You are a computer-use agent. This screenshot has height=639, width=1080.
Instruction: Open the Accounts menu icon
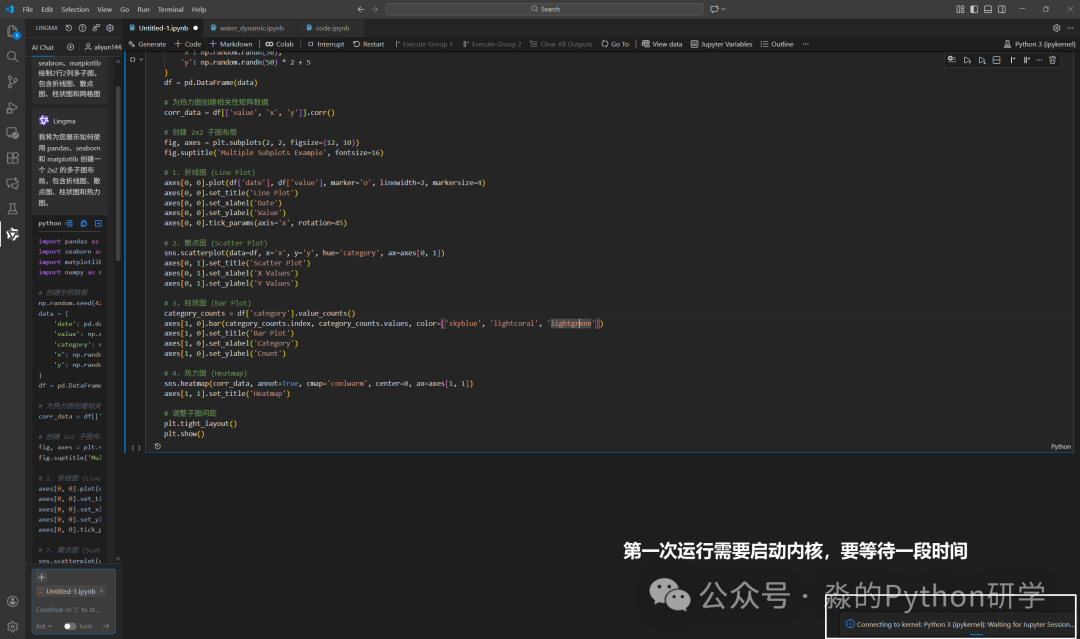pos(12,601)
